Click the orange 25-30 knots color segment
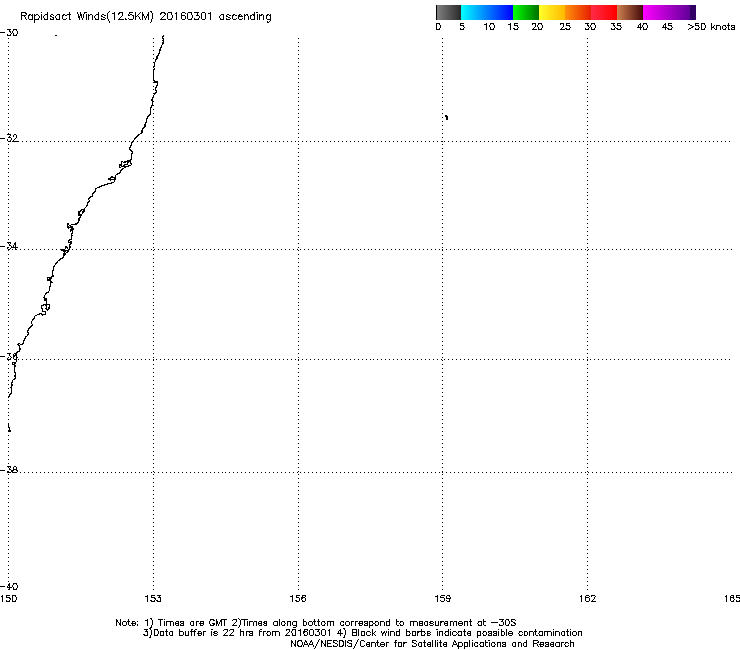This screenshot has height=650, width=740. click(578, 12)
